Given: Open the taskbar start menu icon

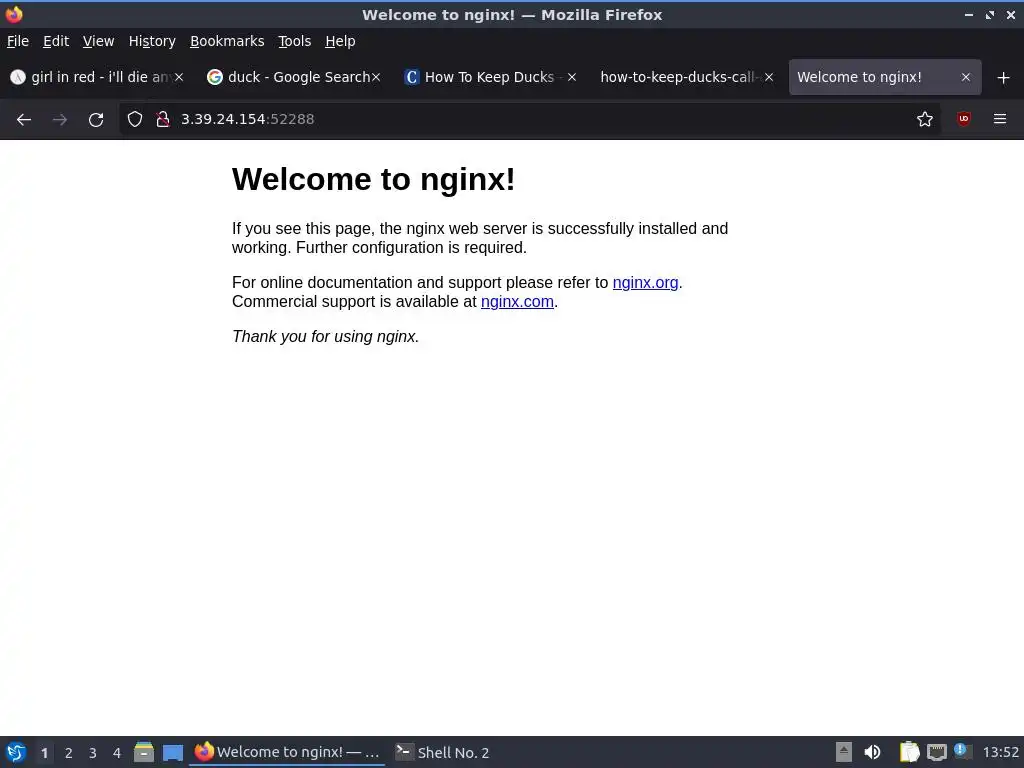Looking at the screenshot, I should pyautogui.click(x=16, y=752).
